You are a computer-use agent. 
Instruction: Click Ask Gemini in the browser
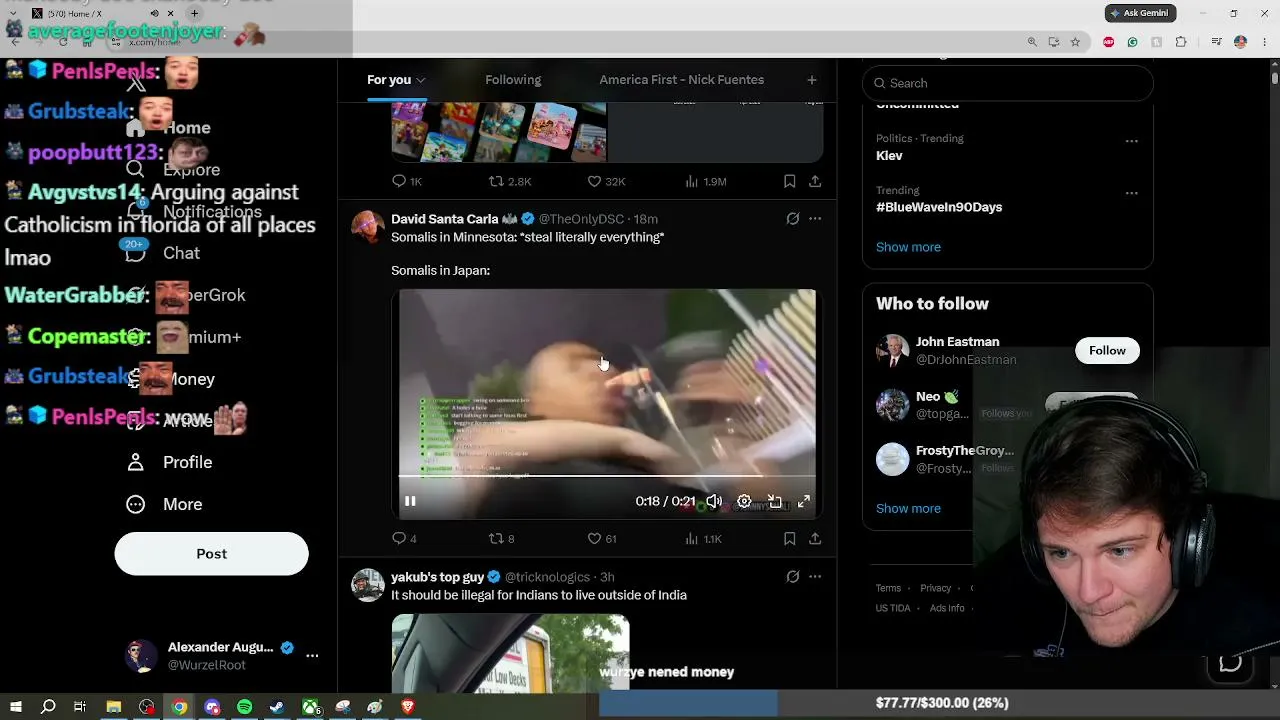[x=1140, y=13]
